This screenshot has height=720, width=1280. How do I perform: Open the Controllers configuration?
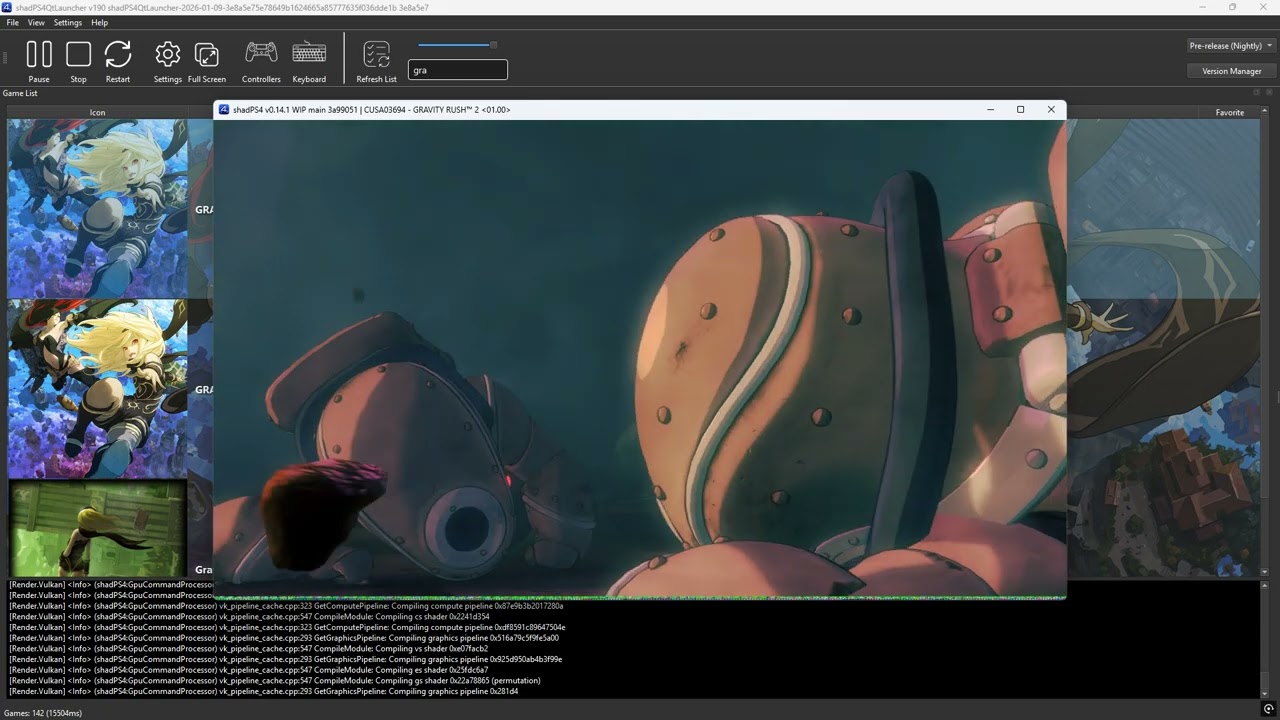coord(261,61)
